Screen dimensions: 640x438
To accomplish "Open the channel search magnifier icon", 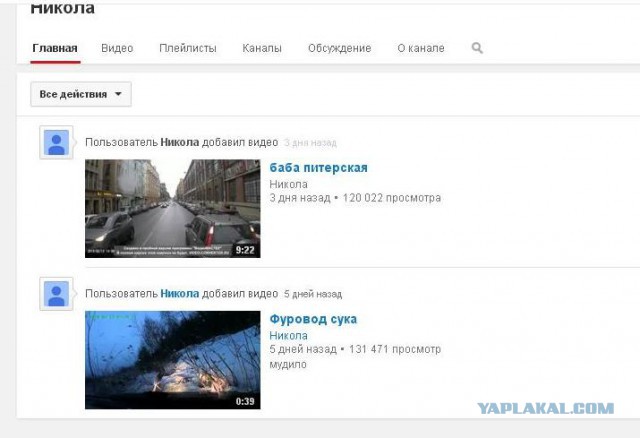I will point(477,48).
